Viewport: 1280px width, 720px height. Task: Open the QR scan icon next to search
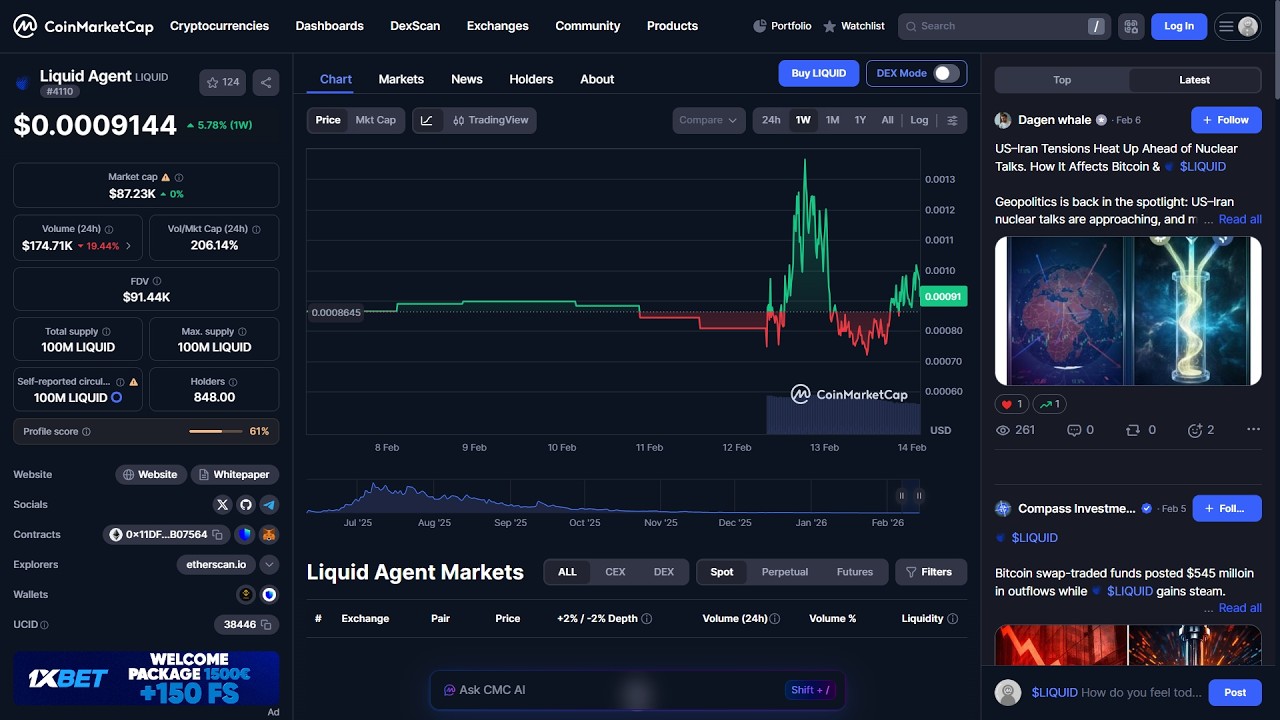tap(1131, 26)
